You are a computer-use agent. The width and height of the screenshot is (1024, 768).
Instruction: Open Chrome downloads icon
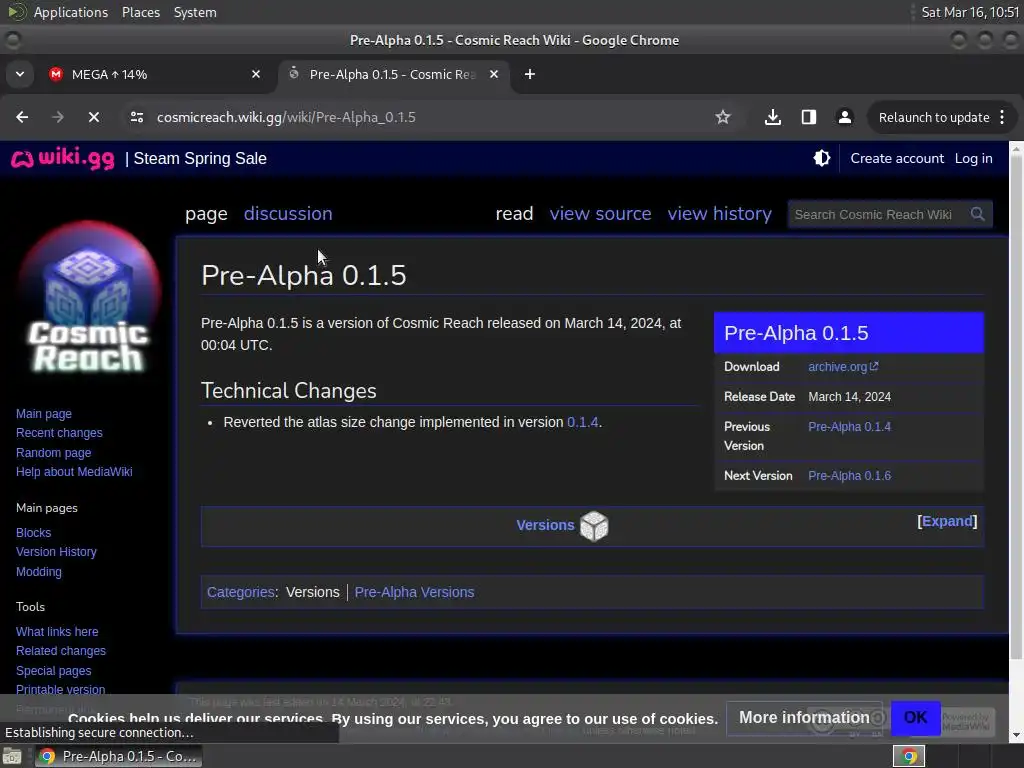point(773,117)
